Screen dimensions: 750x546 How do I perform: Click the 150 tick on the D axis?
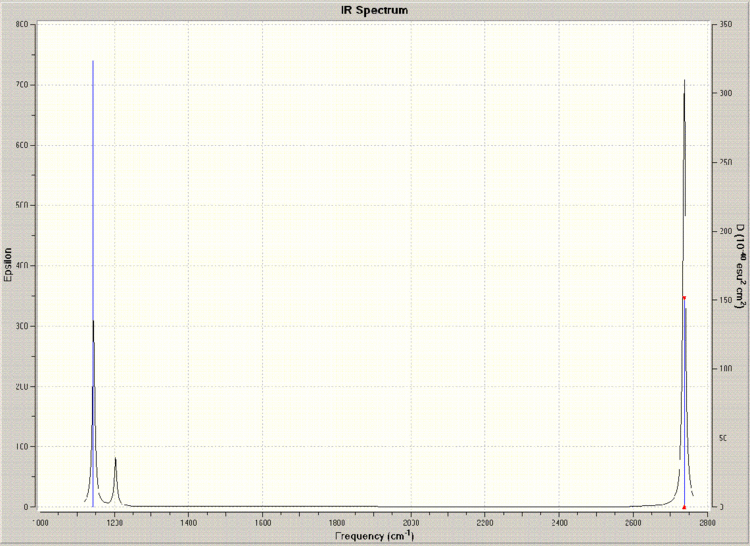(726, 300)
